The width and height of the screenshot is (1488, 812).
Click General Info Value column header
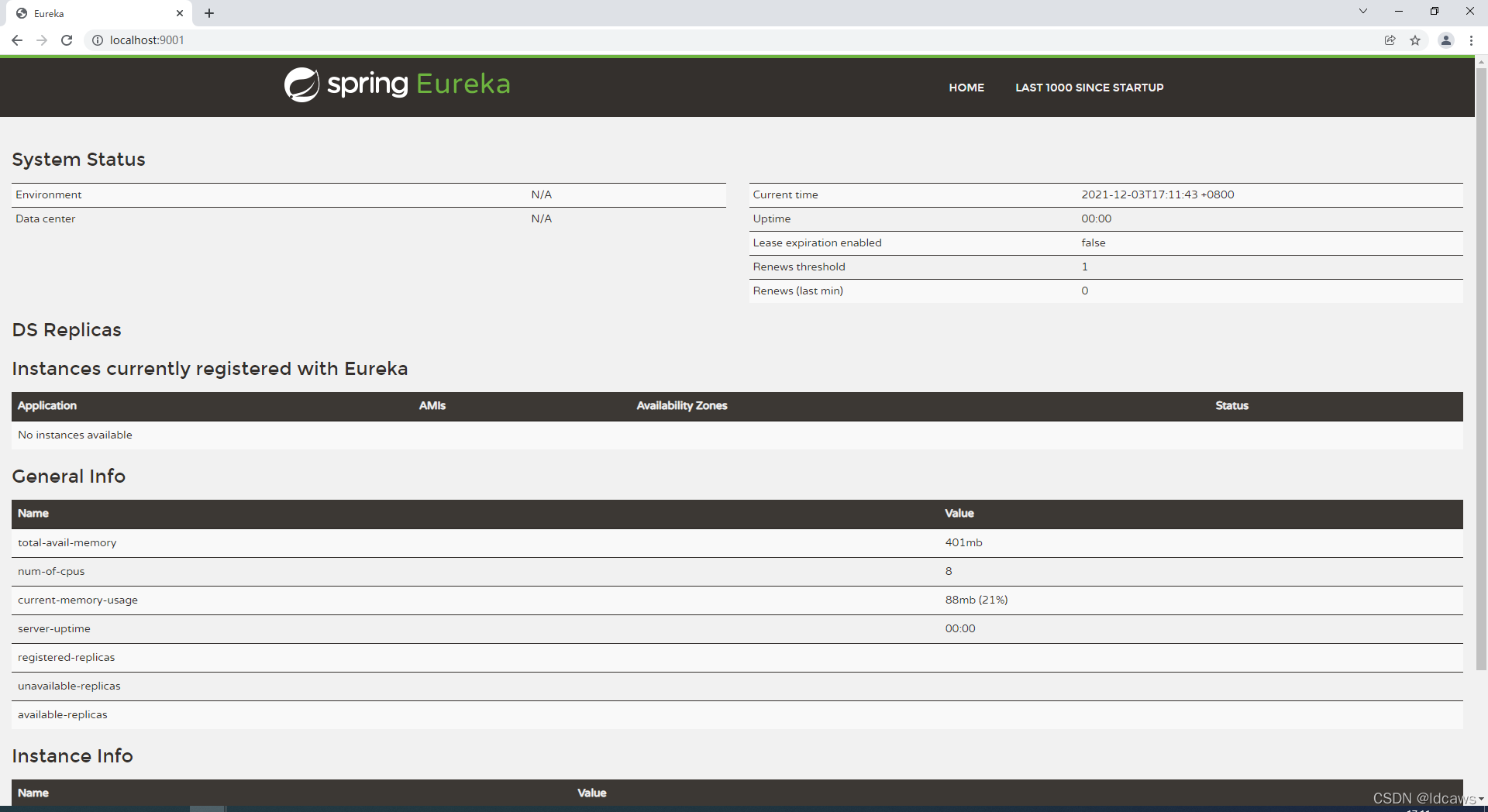click(959, 514)
